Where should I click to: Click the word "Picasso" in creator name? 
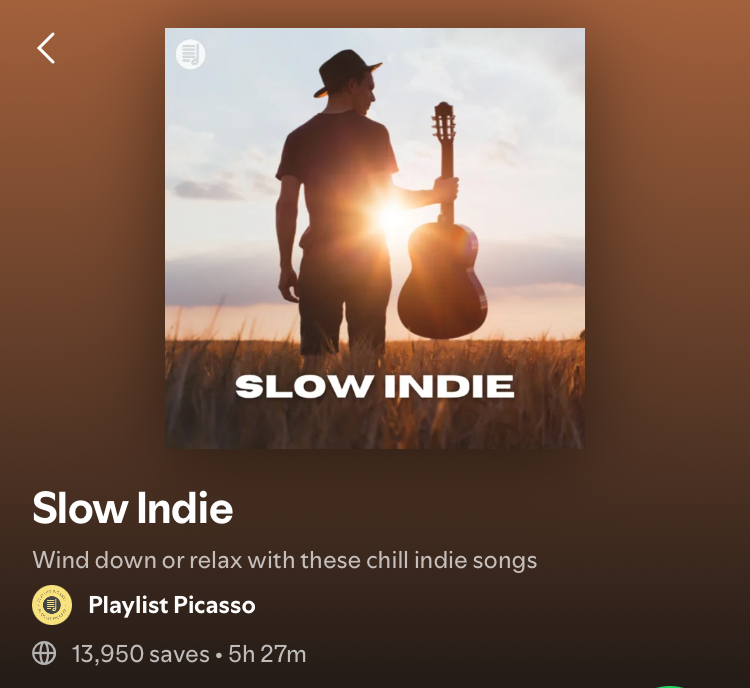coord(214,605)
